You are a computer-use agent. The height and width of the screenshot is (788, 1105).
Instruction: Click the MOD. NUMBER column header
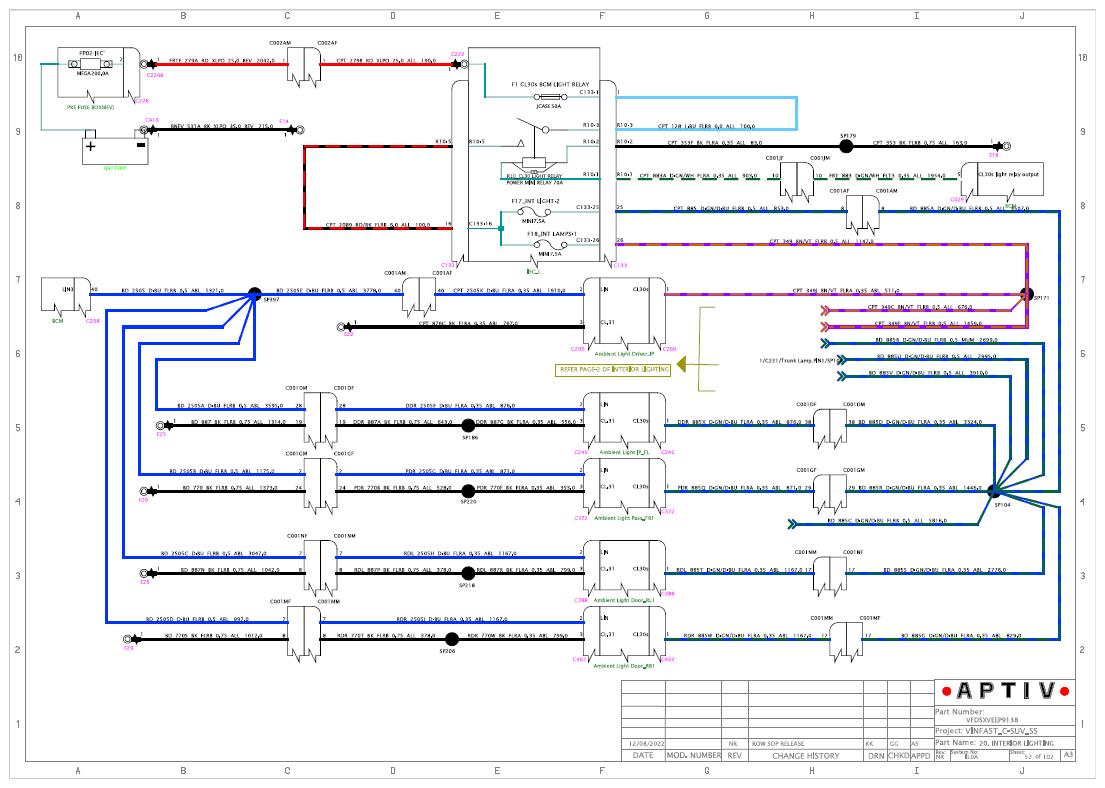[693, 756]
